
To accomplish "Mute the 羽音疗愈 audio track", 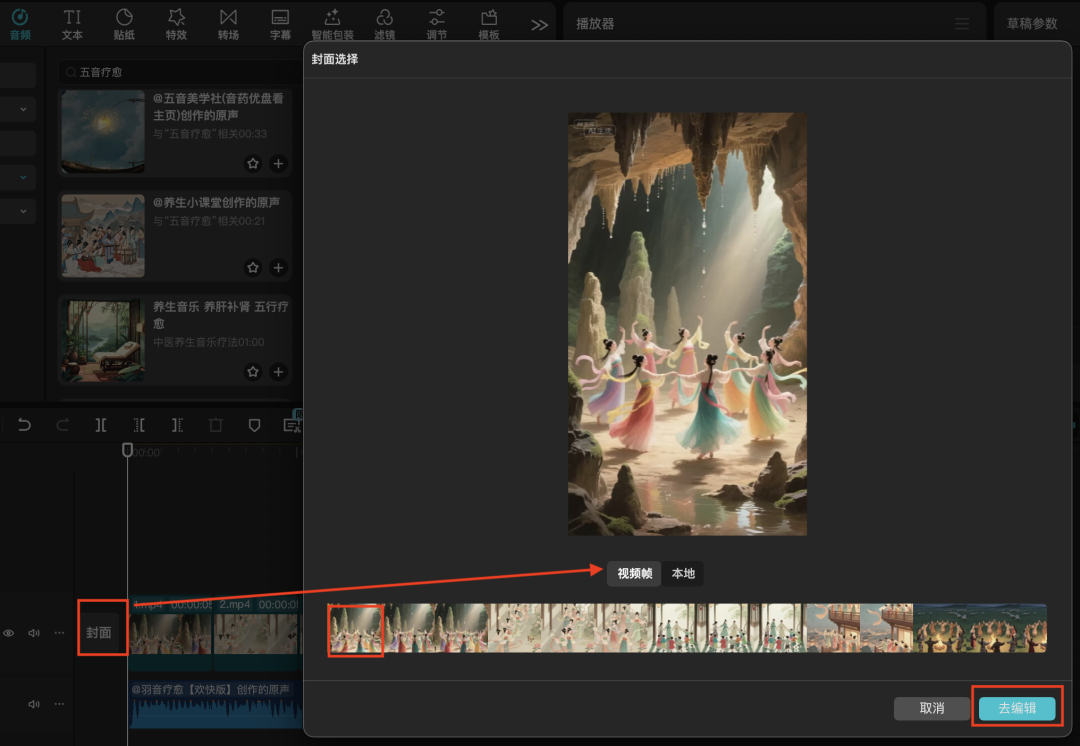I will pyautogui.click(x=34, y=704).
